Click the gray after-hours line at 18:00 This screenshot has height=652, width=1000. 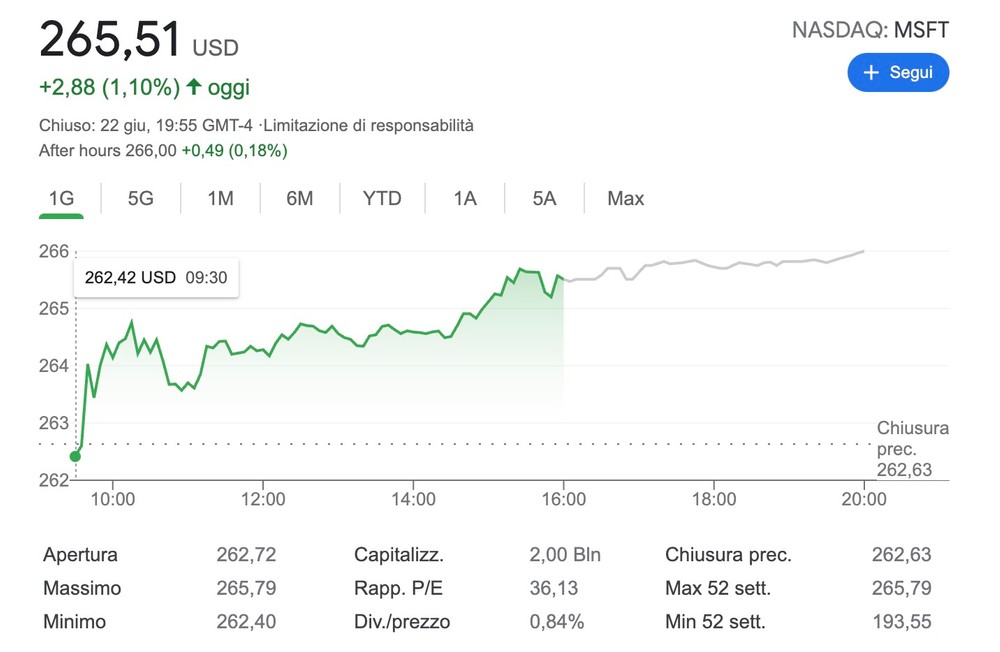click(714, 266)
